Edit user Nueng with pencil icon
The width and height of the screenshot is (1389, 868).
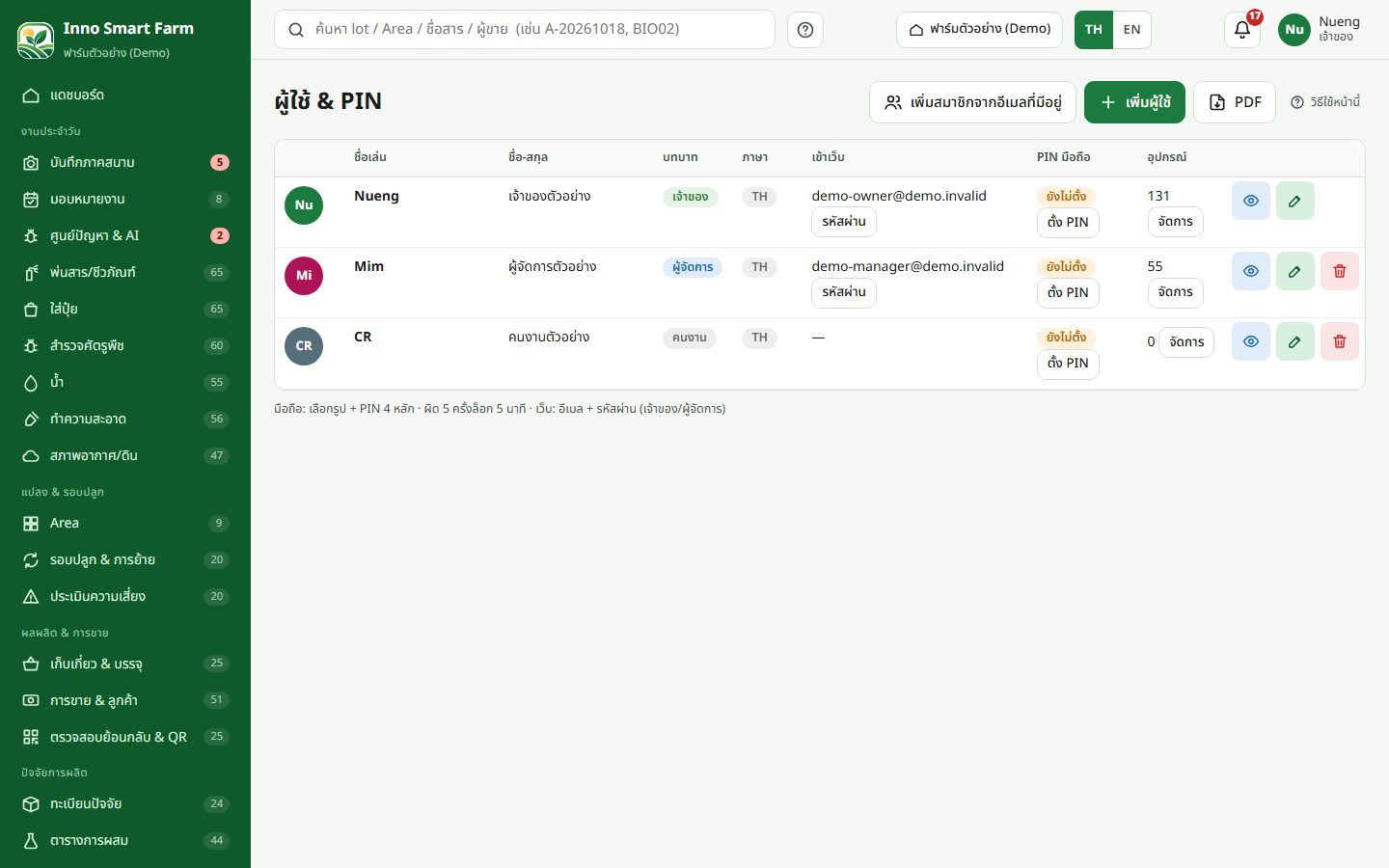pyautogui.click(x=1294, y=201)
